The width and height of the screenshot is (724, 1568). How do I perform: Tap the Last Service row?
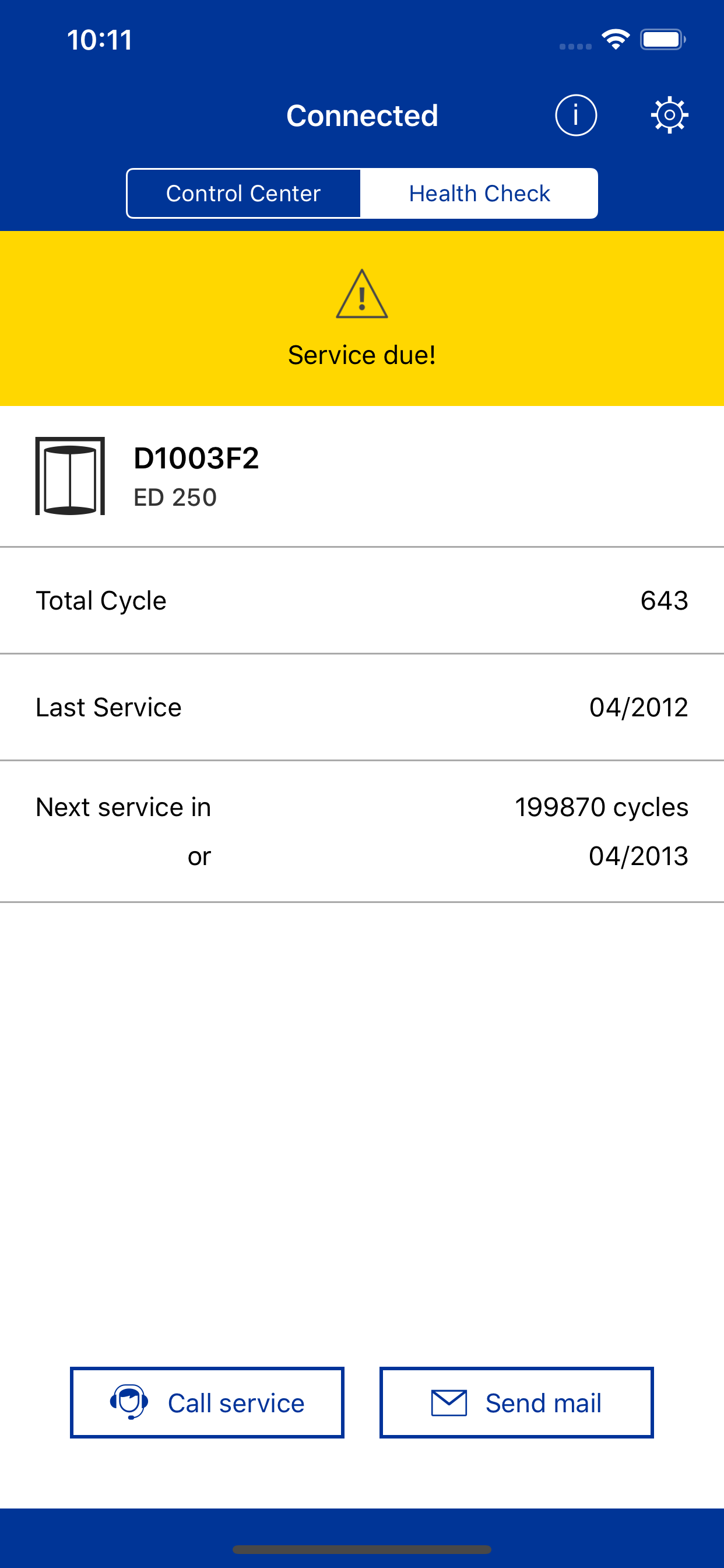tap(362, 708)
